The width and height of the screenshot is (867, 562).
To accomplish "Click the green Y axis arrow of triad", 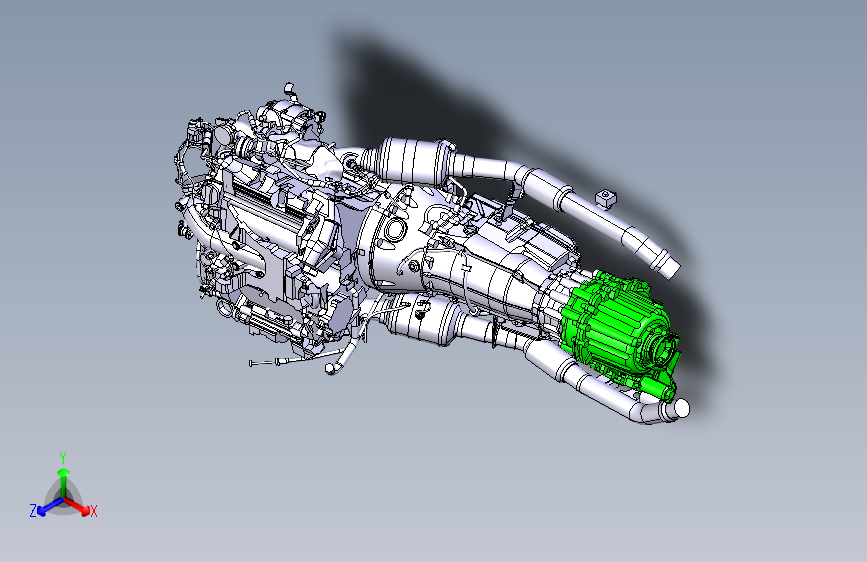I will (64, 483).
